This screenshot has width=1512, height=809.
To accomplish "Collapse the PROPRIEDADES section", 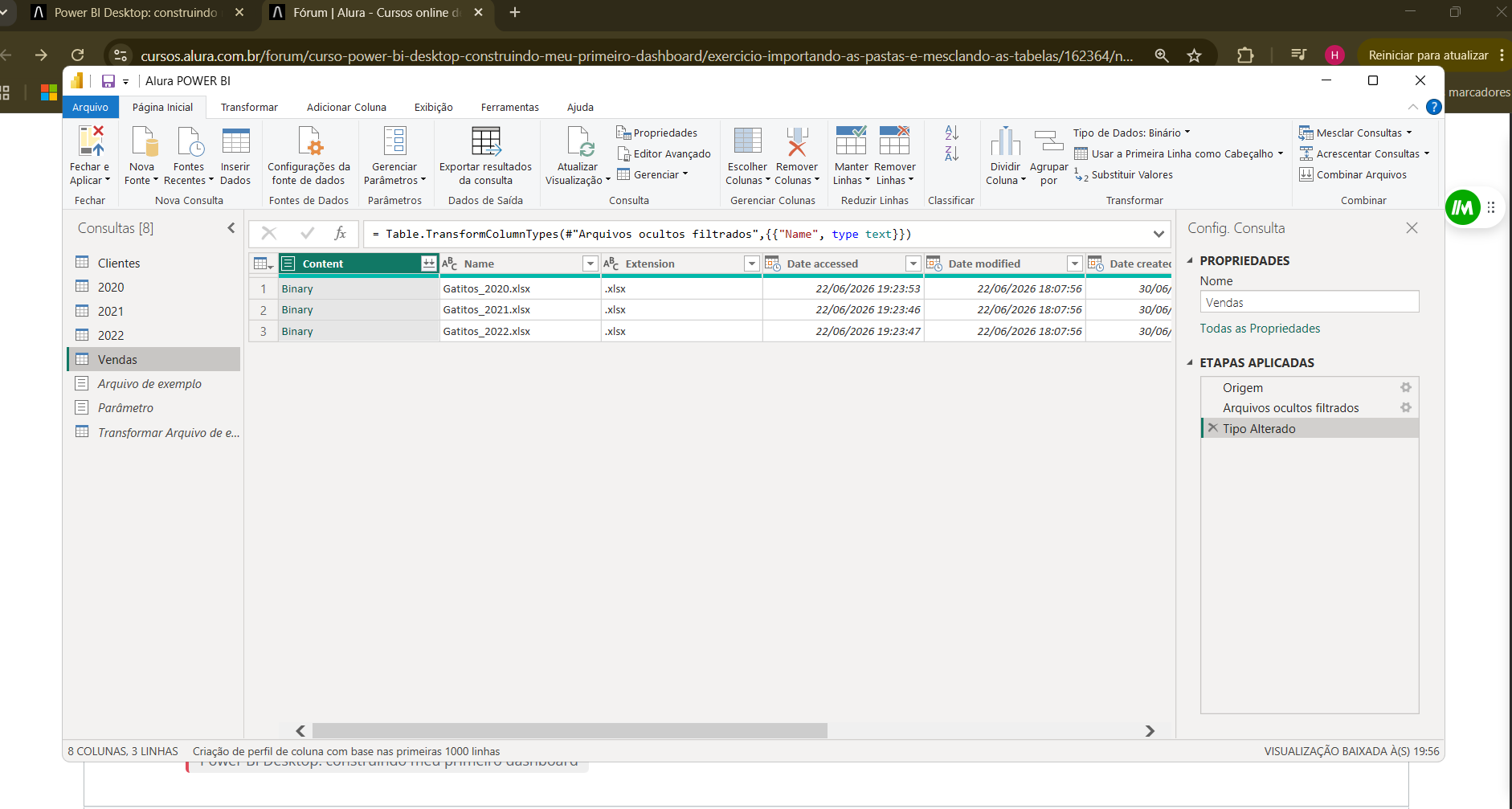I will coord(1190,260).
